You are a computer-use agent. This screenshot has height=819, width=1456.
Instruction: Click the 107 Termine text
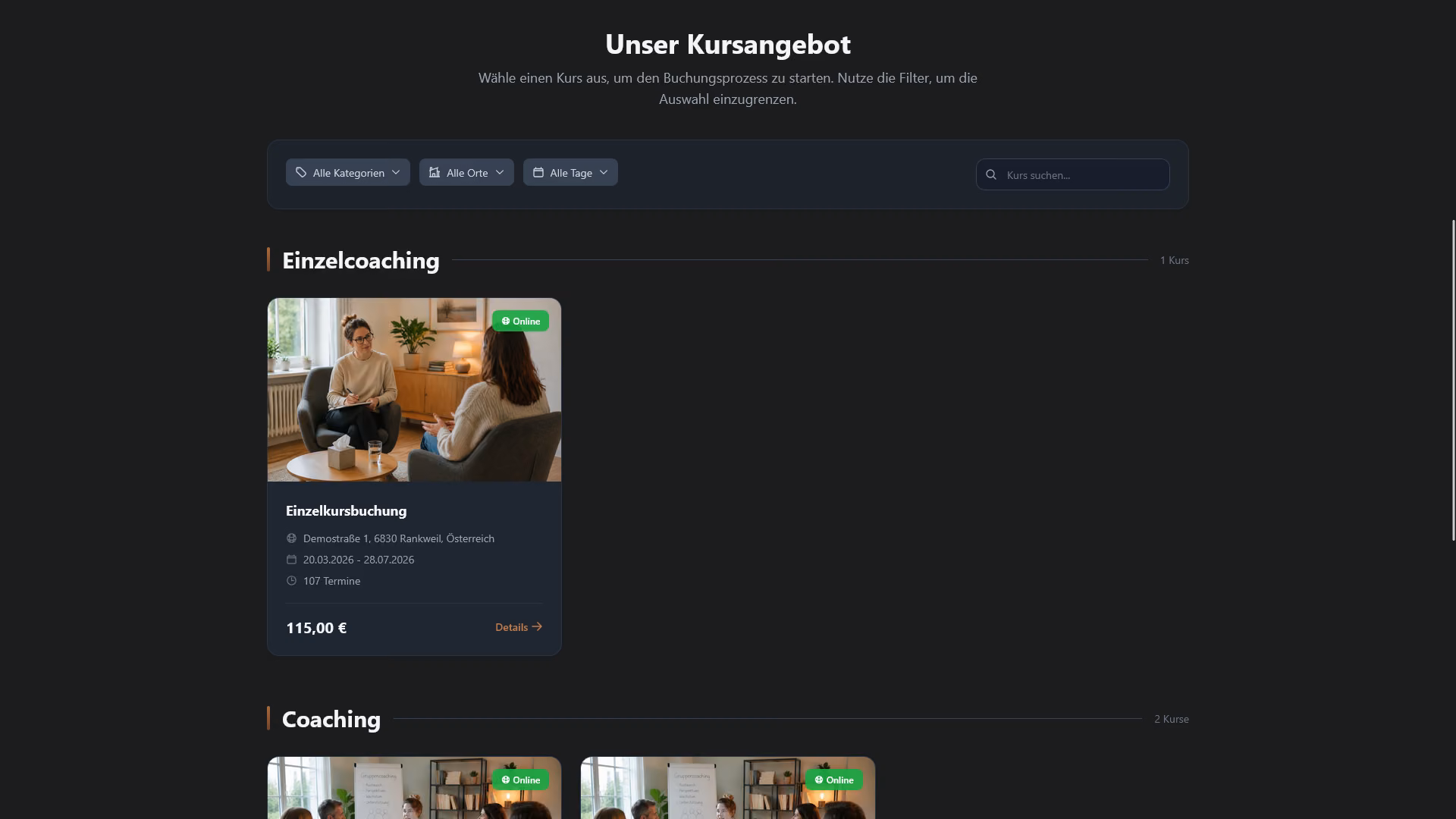pyautogui.click(x=331, y=581)
